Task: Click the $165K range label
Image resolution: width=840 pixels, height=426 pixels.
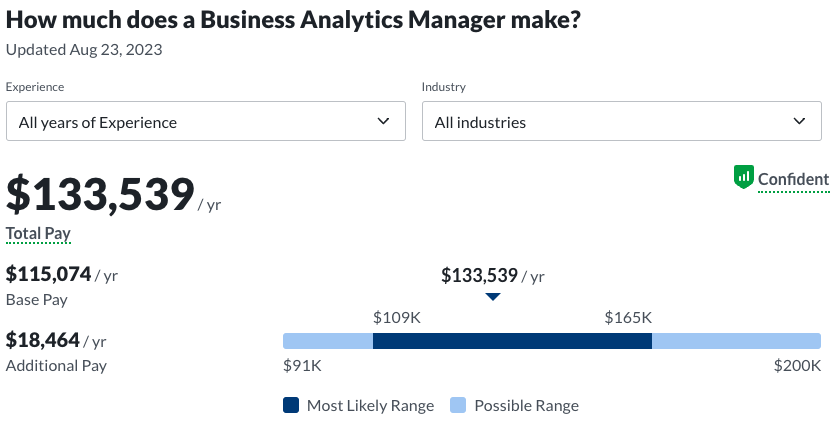Action: coord(628,317)
